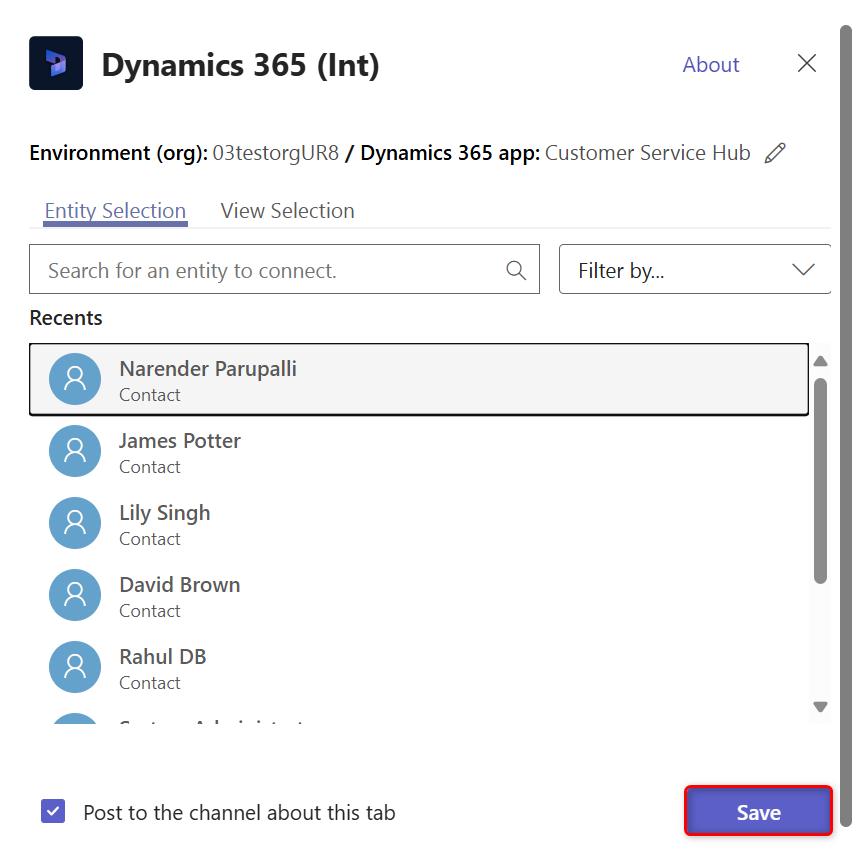Click the chevron on the Filter by control

coord(803,269)
